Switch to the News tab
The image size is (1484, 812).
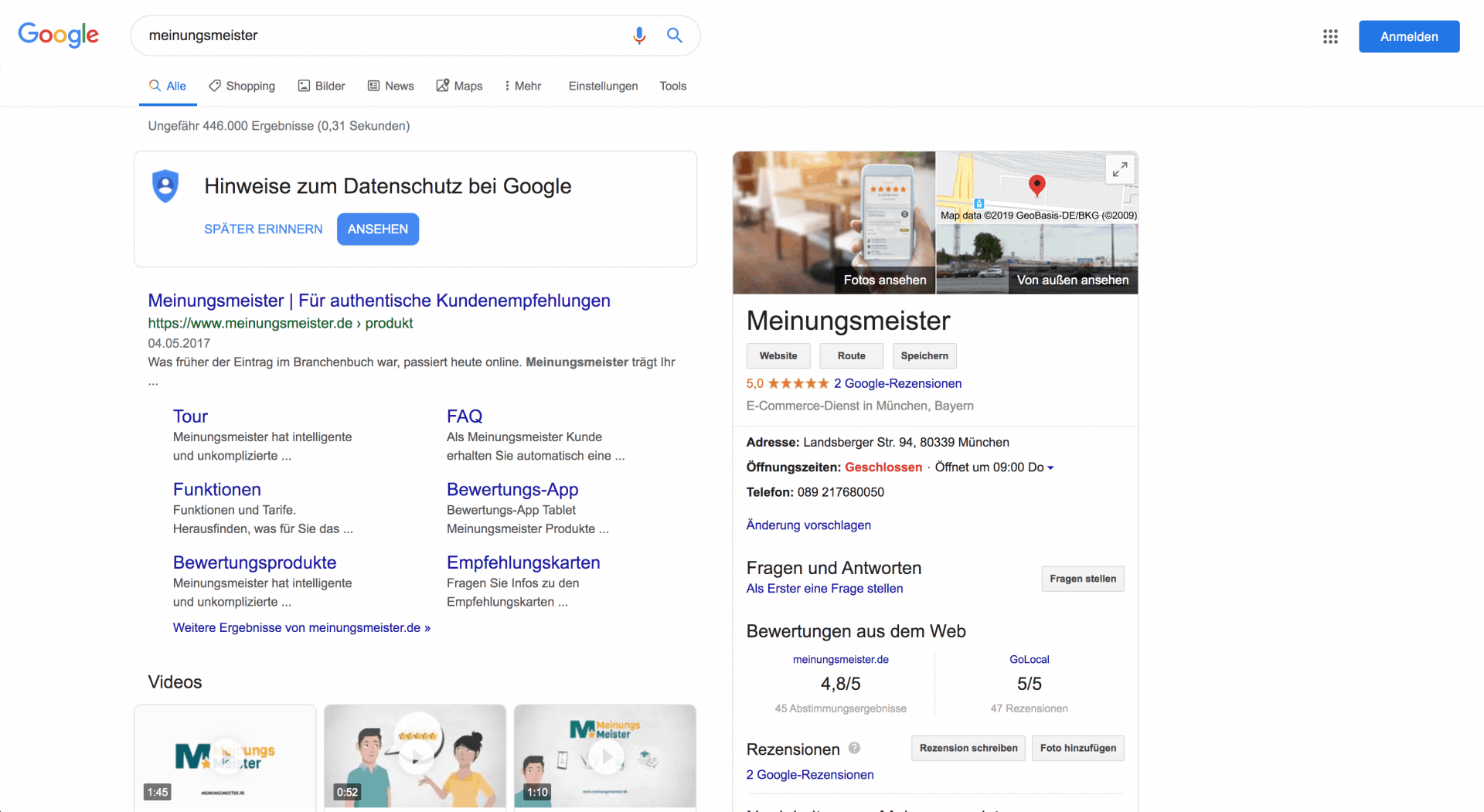click(x=391, y=86)
